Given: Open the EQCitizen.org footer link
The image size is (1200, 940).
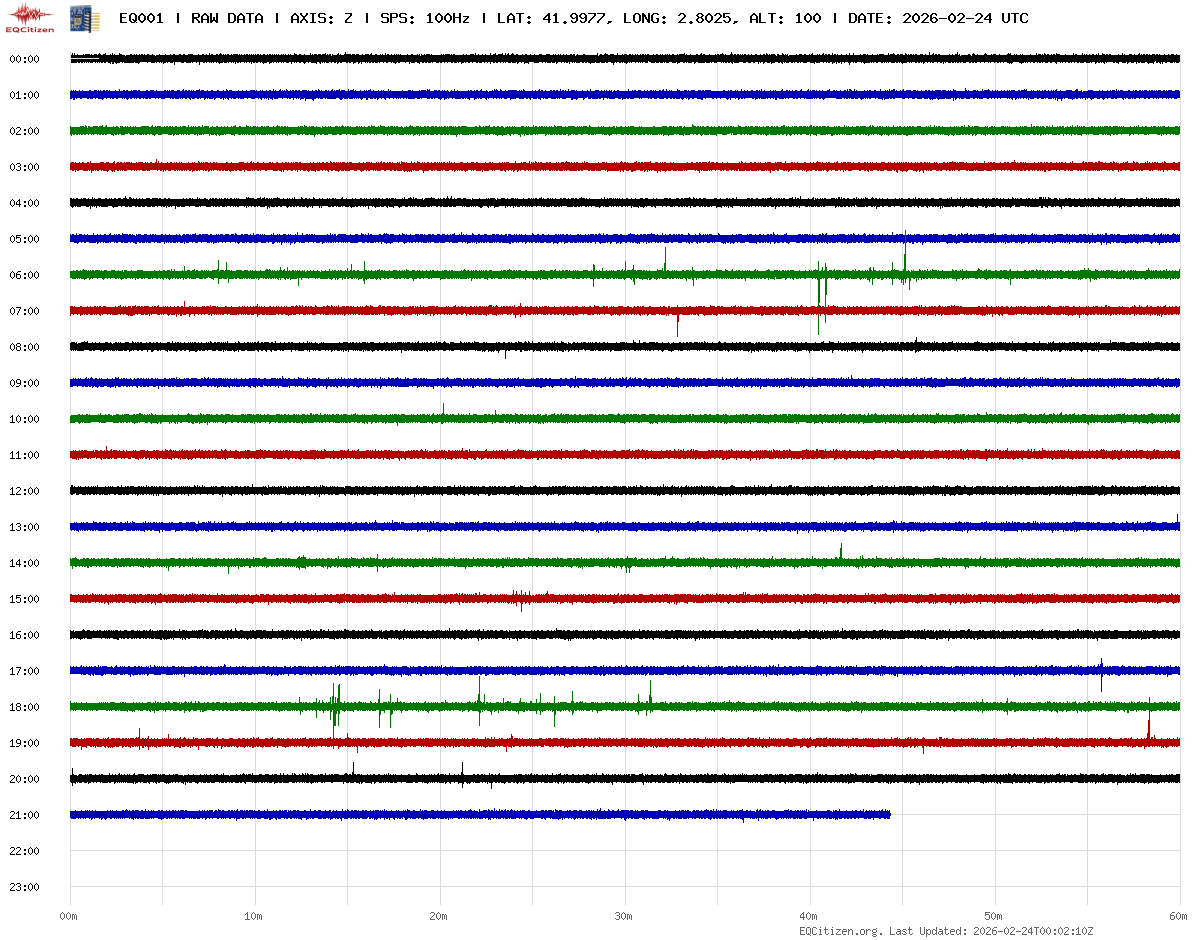Looking at the screenshot, I should pyautogui.click(x=840, y=931).
